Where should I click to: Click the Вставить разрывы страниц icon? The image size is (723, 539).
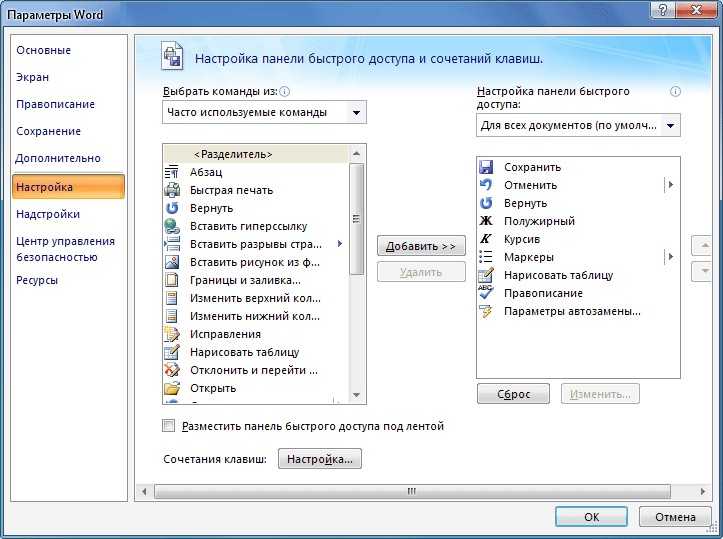[172, 244]
